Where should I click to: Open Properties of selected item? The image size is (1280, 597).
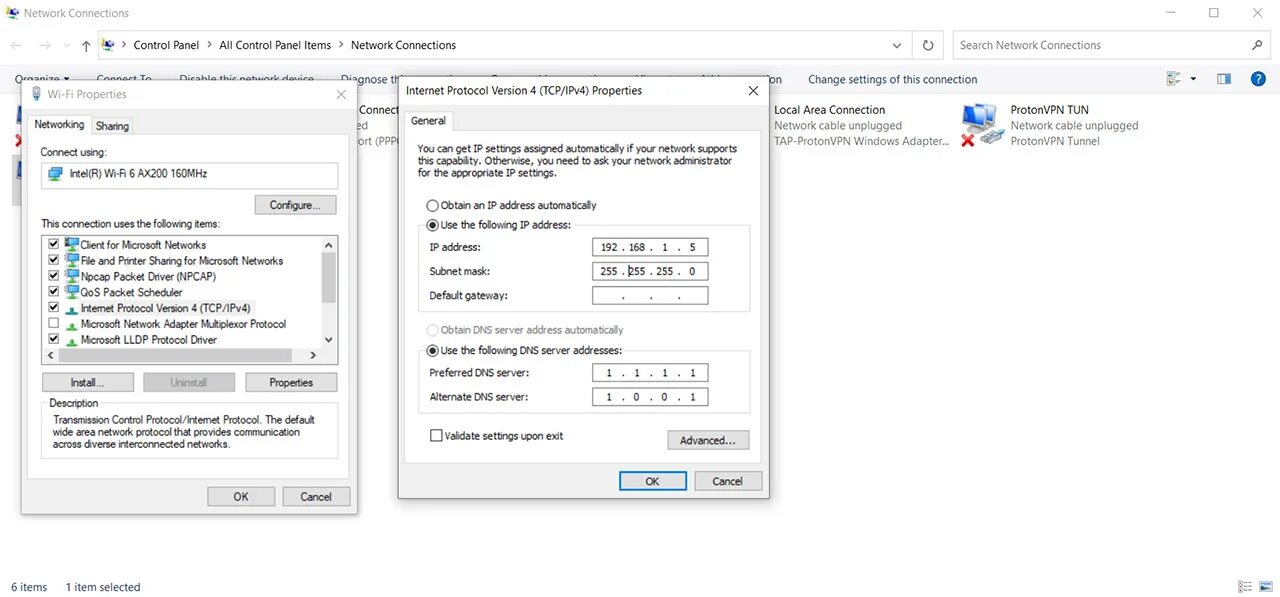(x=291, y=383)
